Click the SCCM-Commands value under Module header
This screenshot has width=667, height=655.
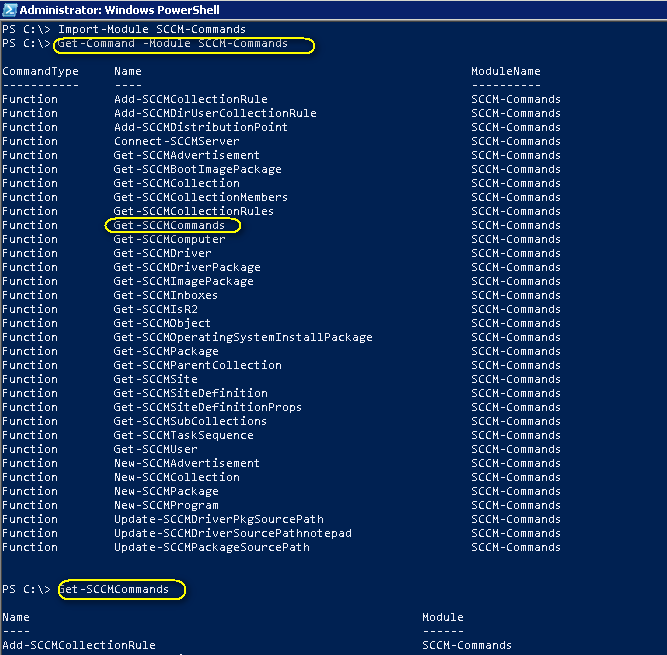(x=467, y=646)
